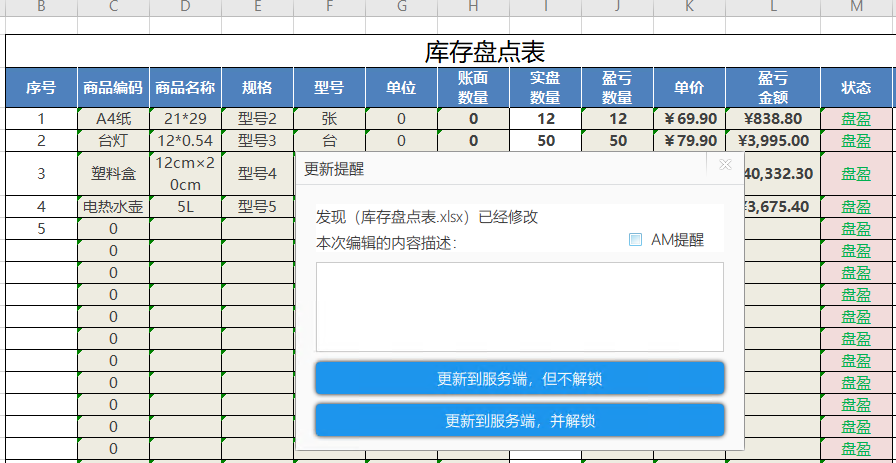Open the 盘盈 link in row 1

tap(856, 119)
